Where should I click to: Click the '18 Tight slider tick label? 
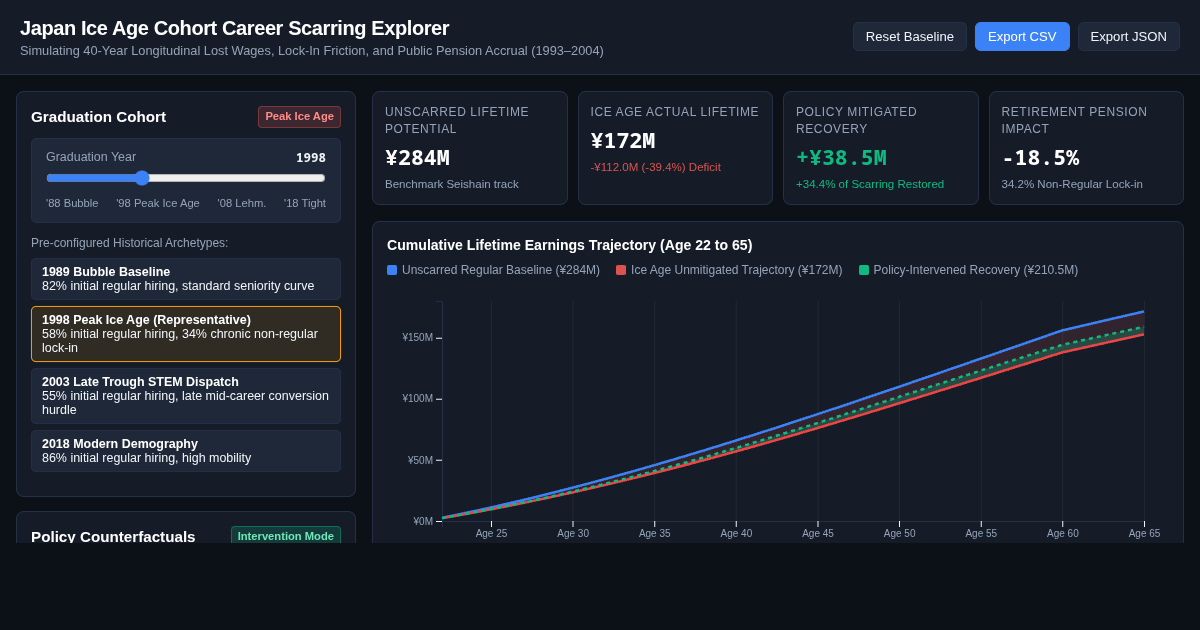(305, 203)
